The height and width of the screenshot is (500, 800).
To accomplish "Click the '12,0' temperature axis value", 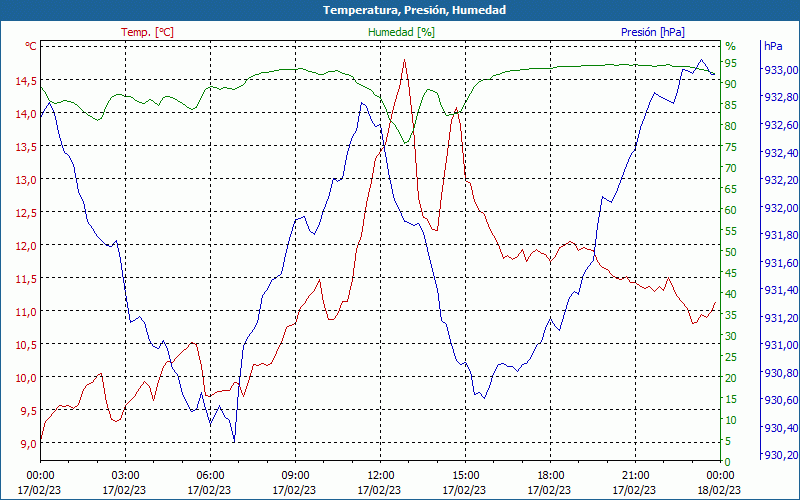I will coord(26,246).
